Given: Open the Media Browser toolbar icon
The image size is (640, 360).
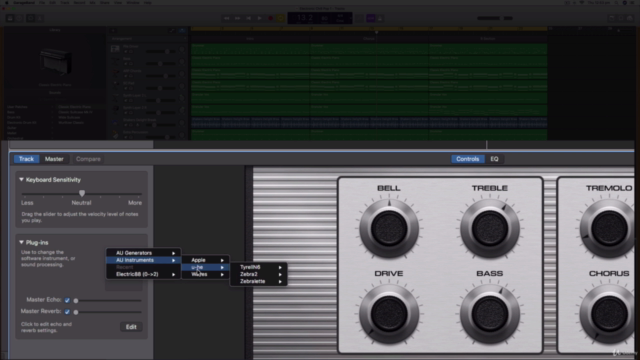Looking at the screenshot, I should click(631, 18).
